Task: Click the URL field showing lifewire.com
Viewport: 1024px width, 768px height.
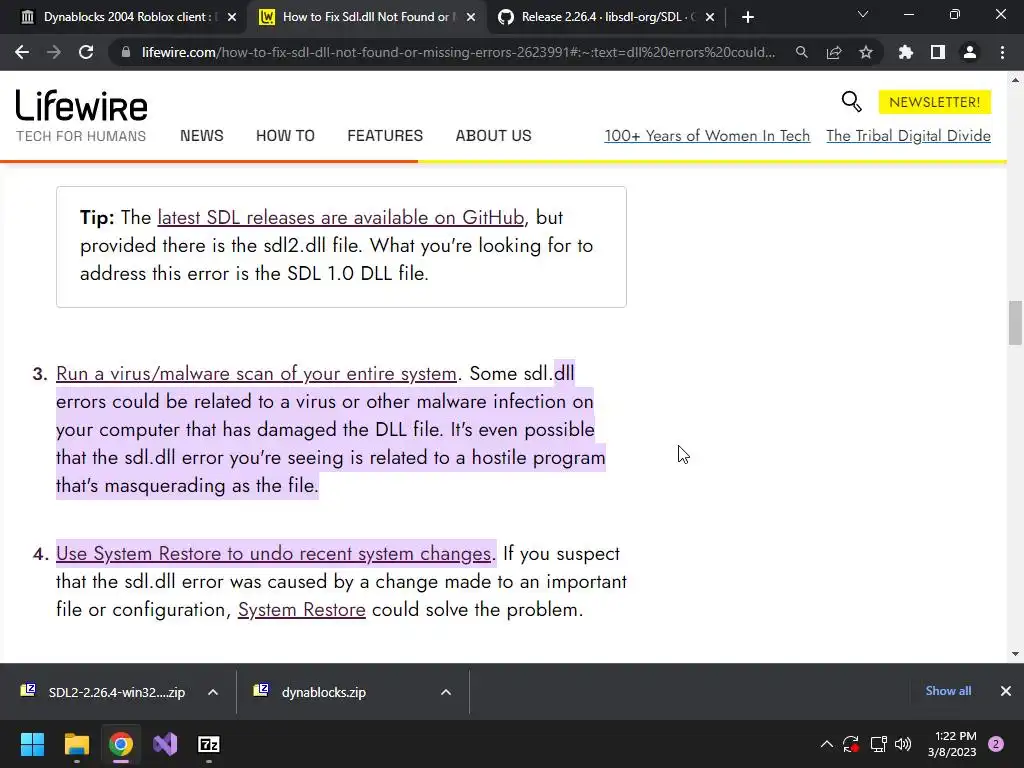Action: (458, 52)
